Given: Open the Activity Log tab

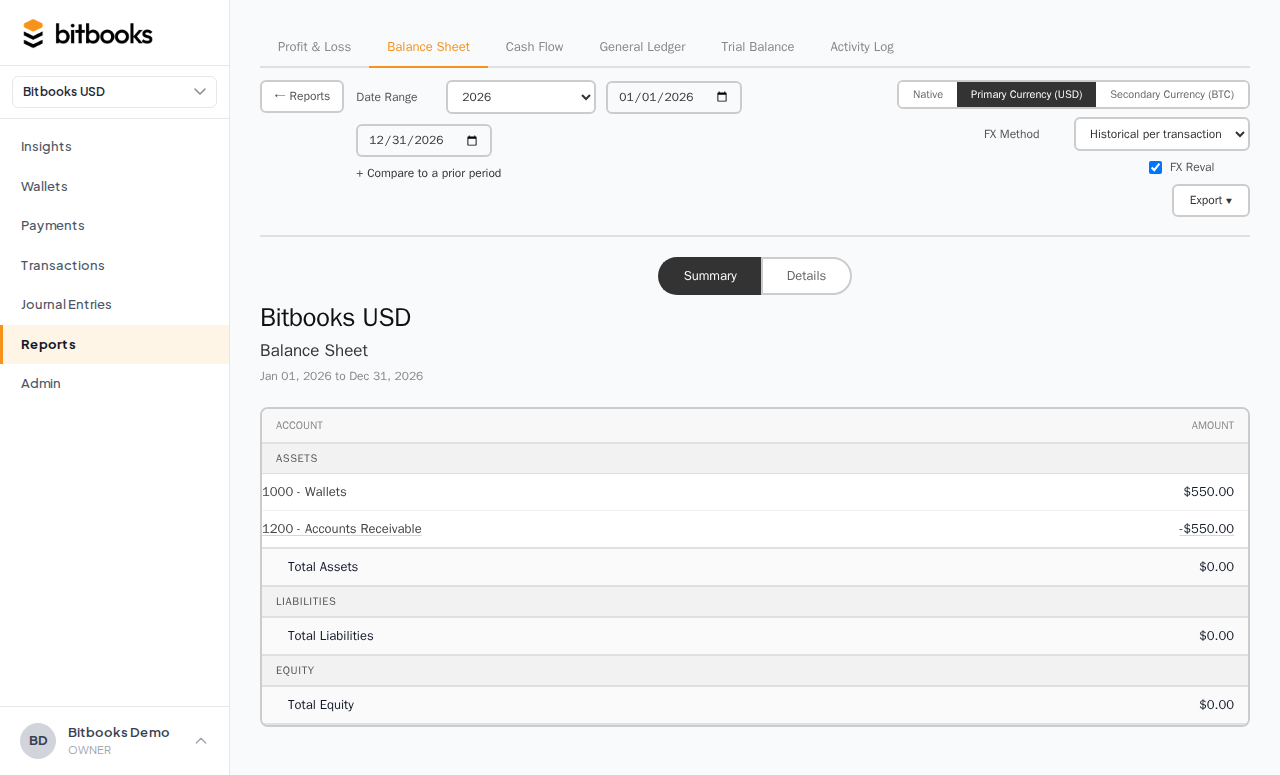Looking at the screenshot, I should (862, 47).
